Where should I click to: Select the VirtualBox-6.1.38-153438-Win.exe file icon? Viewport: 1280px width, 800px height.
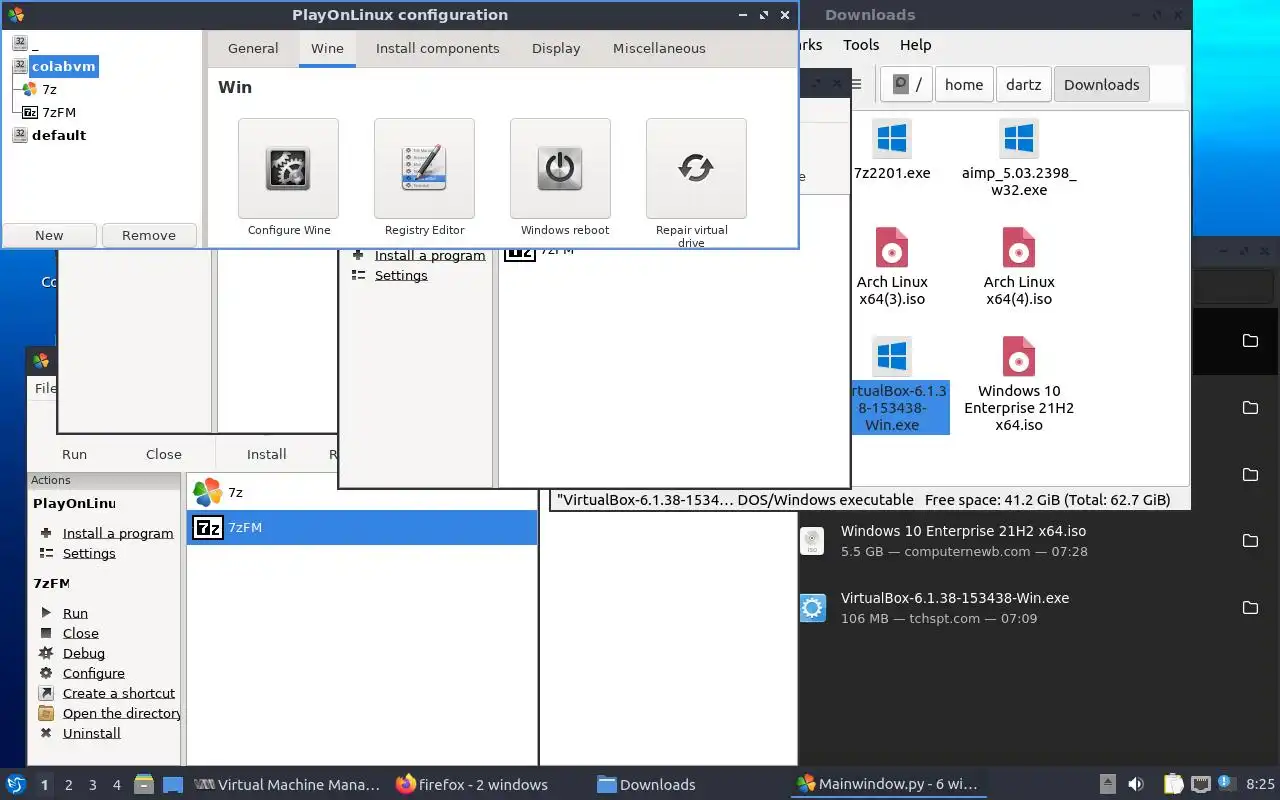pos(891,356)
